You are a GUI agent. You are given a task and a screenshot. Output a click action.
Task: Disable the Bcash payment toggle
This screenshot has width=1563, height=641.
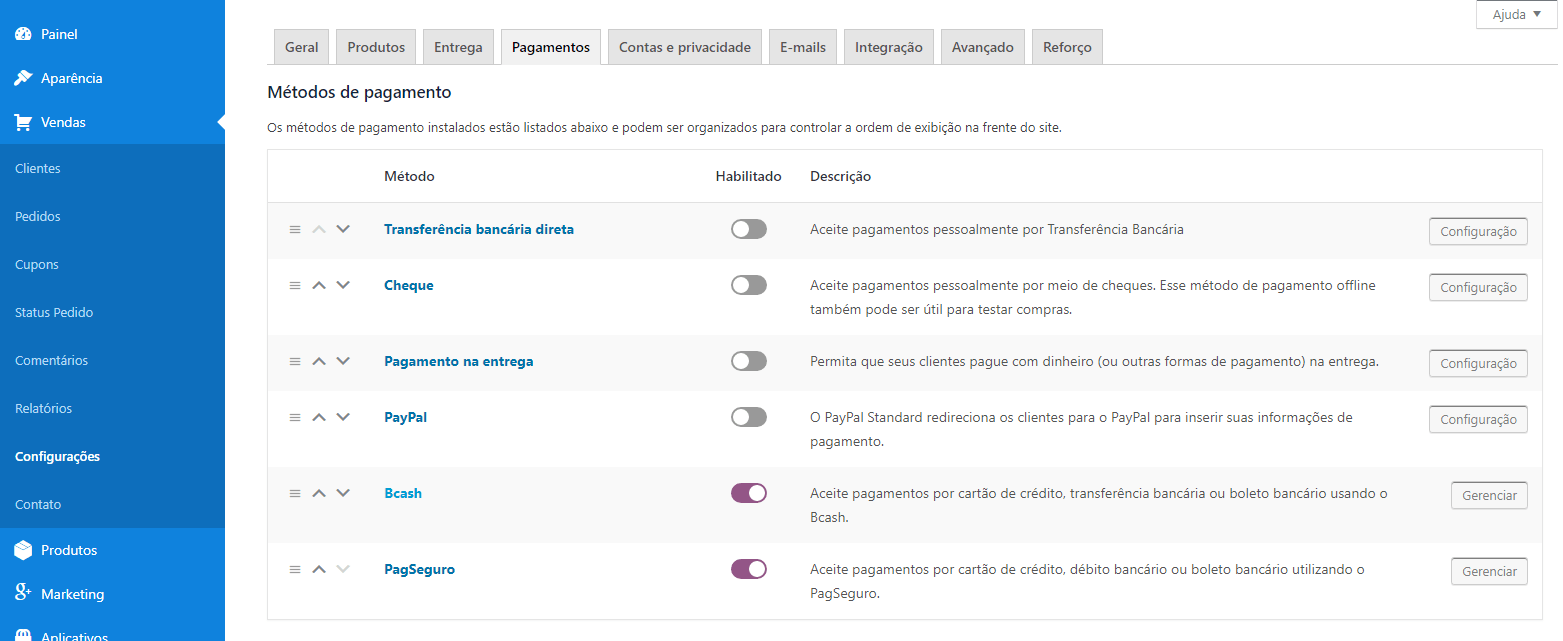pos(749,493)
